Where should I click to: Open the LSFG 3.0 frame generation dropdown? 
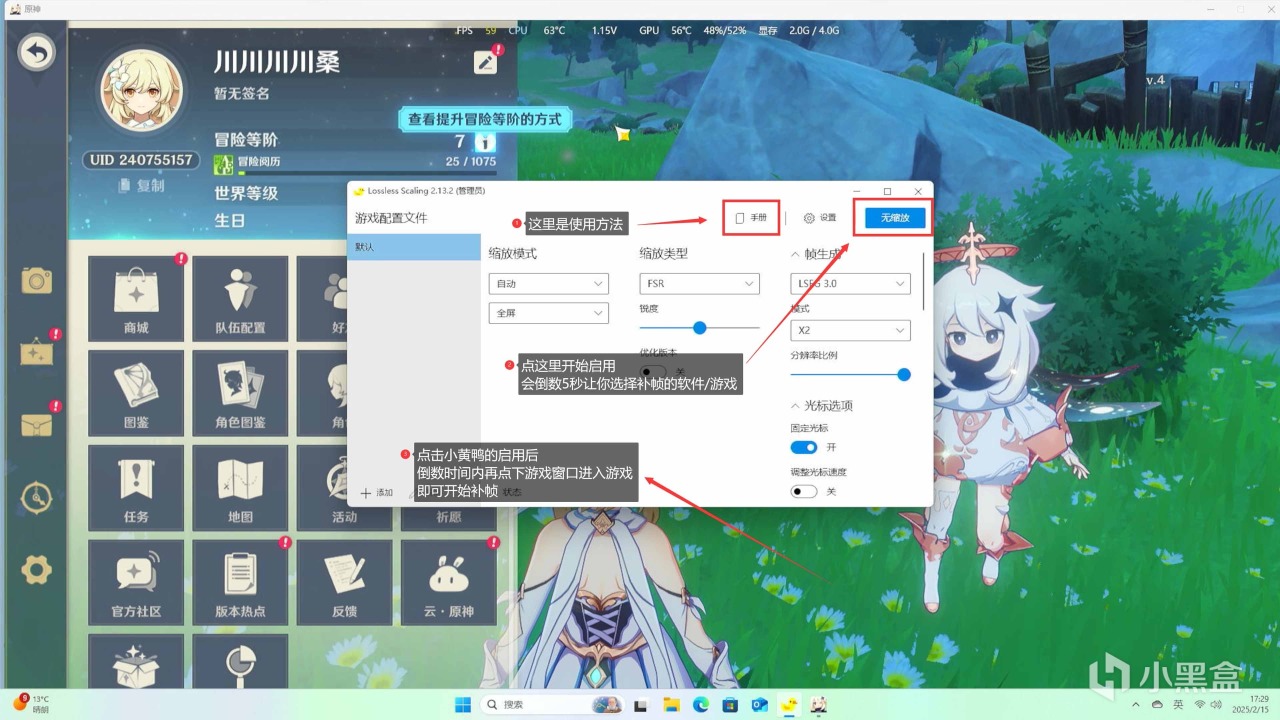click(x=851, y=284)
